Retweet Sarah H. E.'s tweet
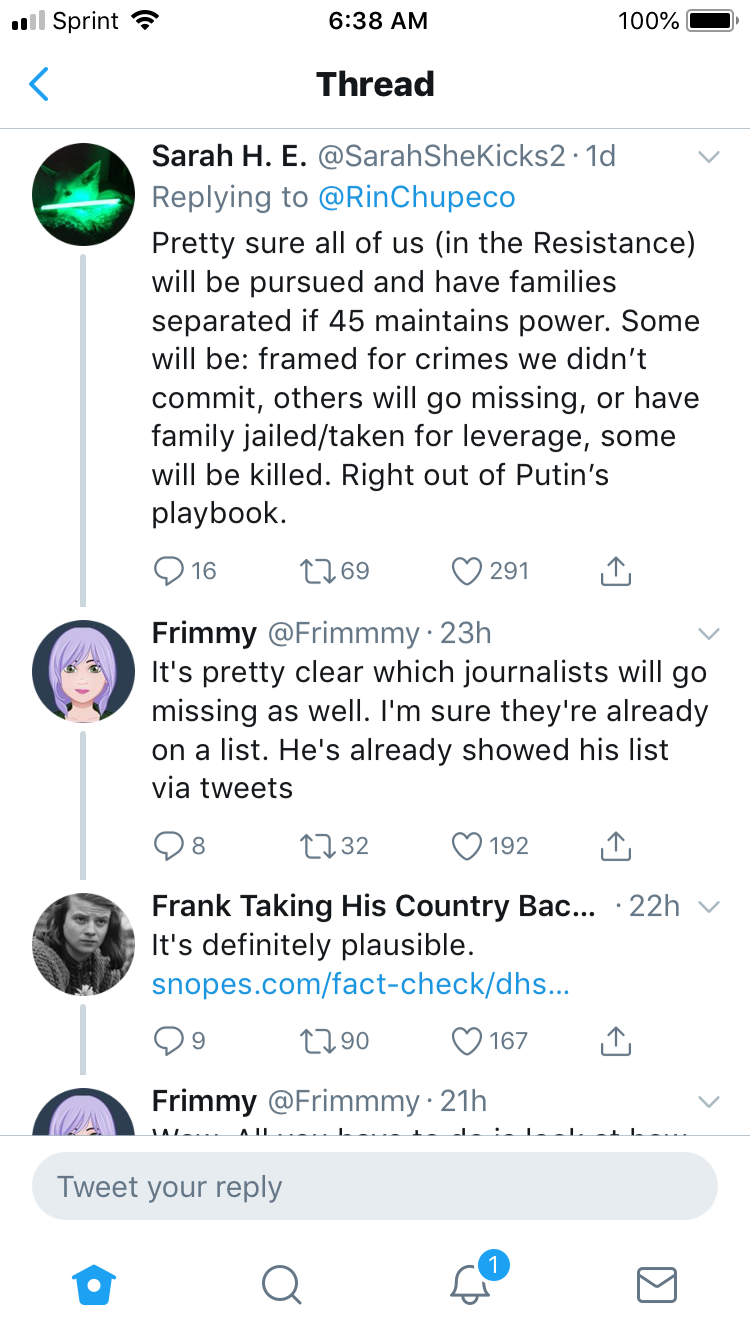This screenshot has width=750, height=1334. point(318,571)
